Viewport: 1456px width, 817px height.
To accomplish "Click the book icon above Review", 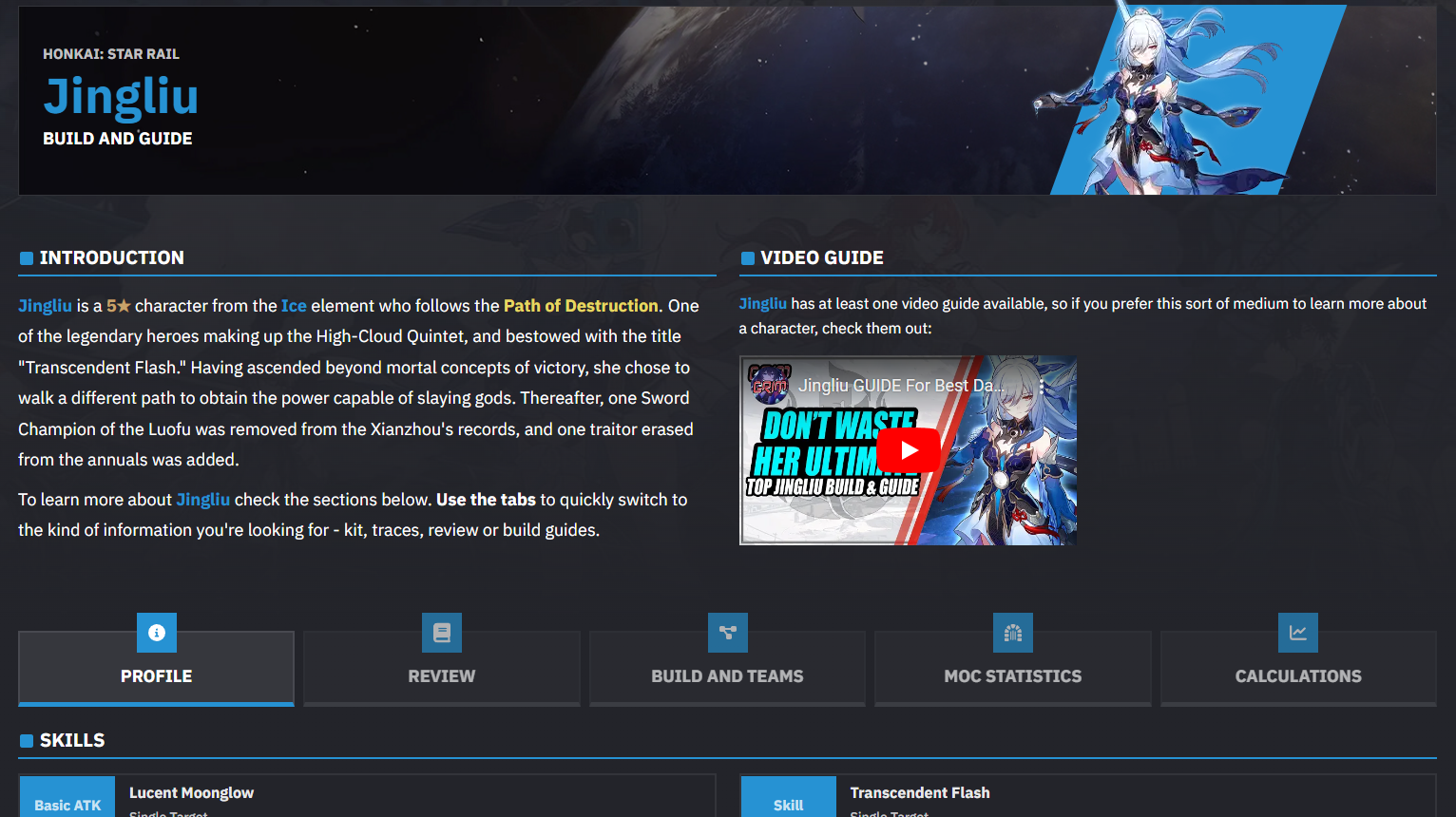I will pyautogui.click(x=442, y=633).
